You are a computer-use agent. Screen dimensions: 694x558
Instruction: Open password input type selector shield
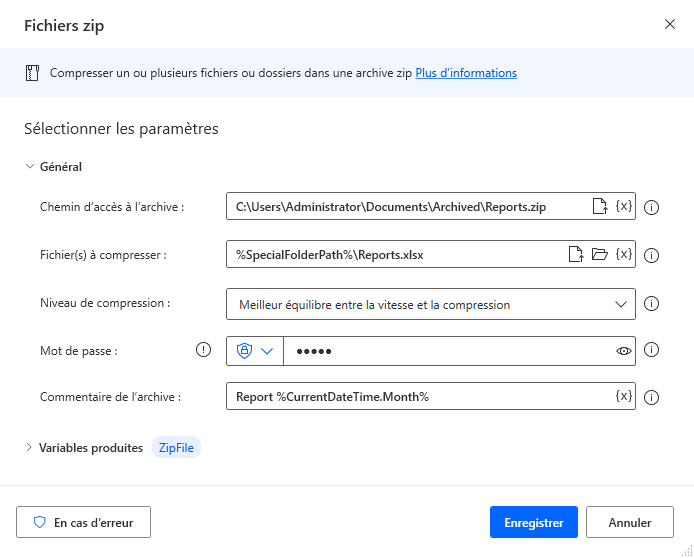pos(254,351)
